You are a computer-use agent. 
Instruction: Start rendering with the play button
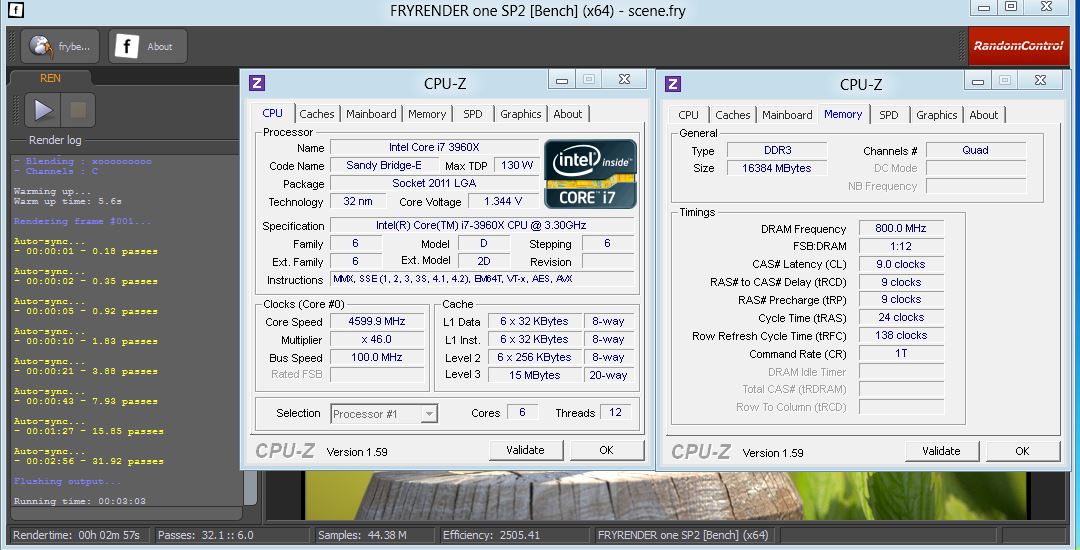point(43,110)
